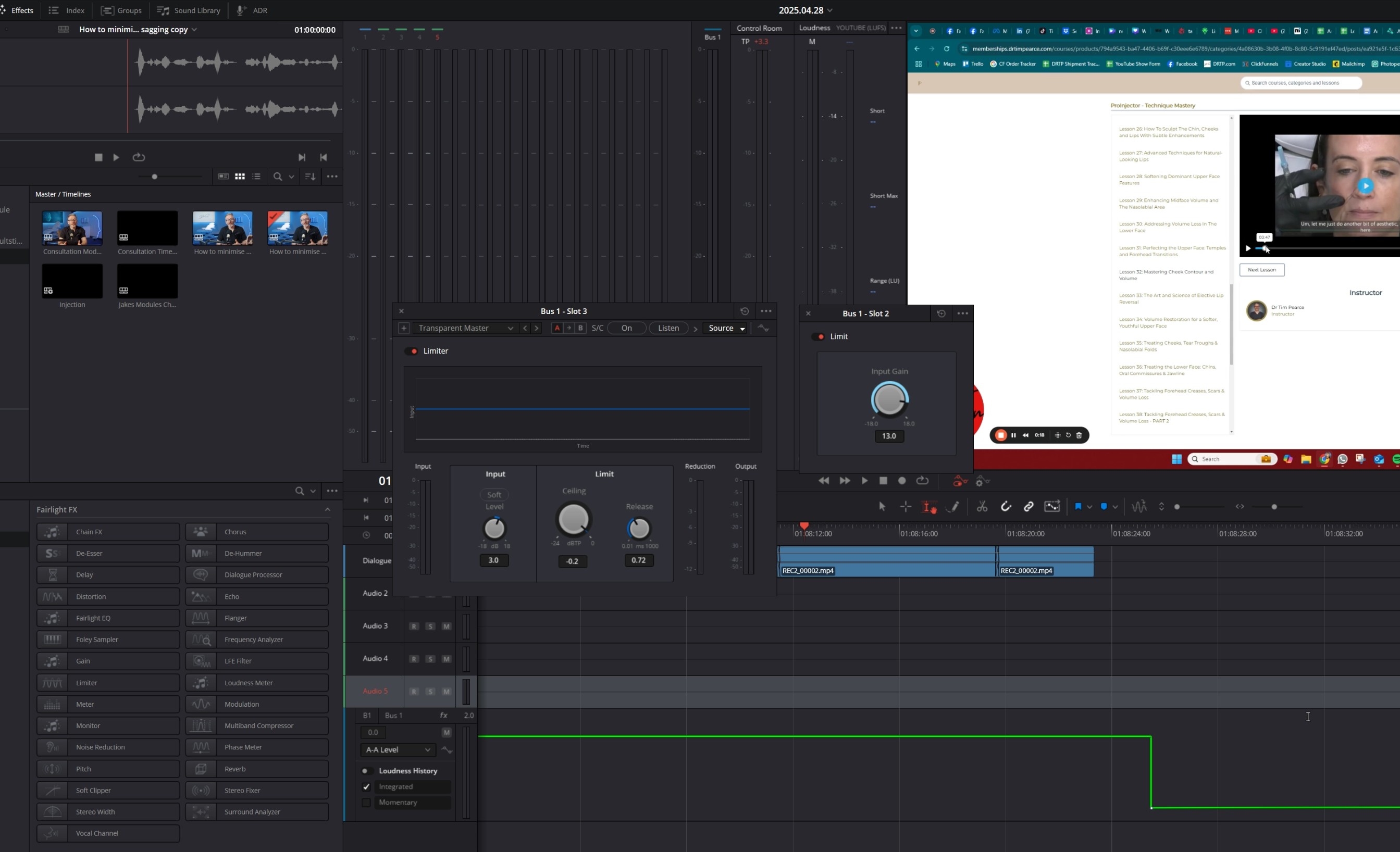Open Bus 1 - Slot 2 options menu
This screenshot has width=1400, height=852.
(962, 314)
